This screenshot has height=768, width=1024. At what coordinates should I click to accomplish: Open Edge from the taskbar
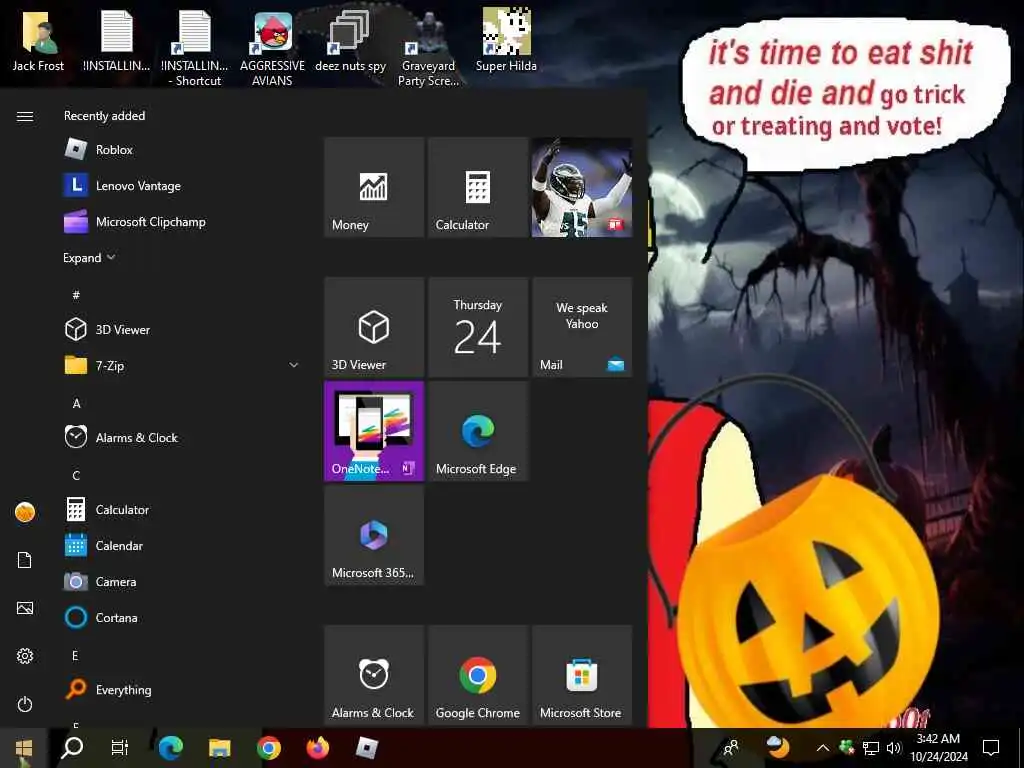pyautogui.click(x=170, y=748)
